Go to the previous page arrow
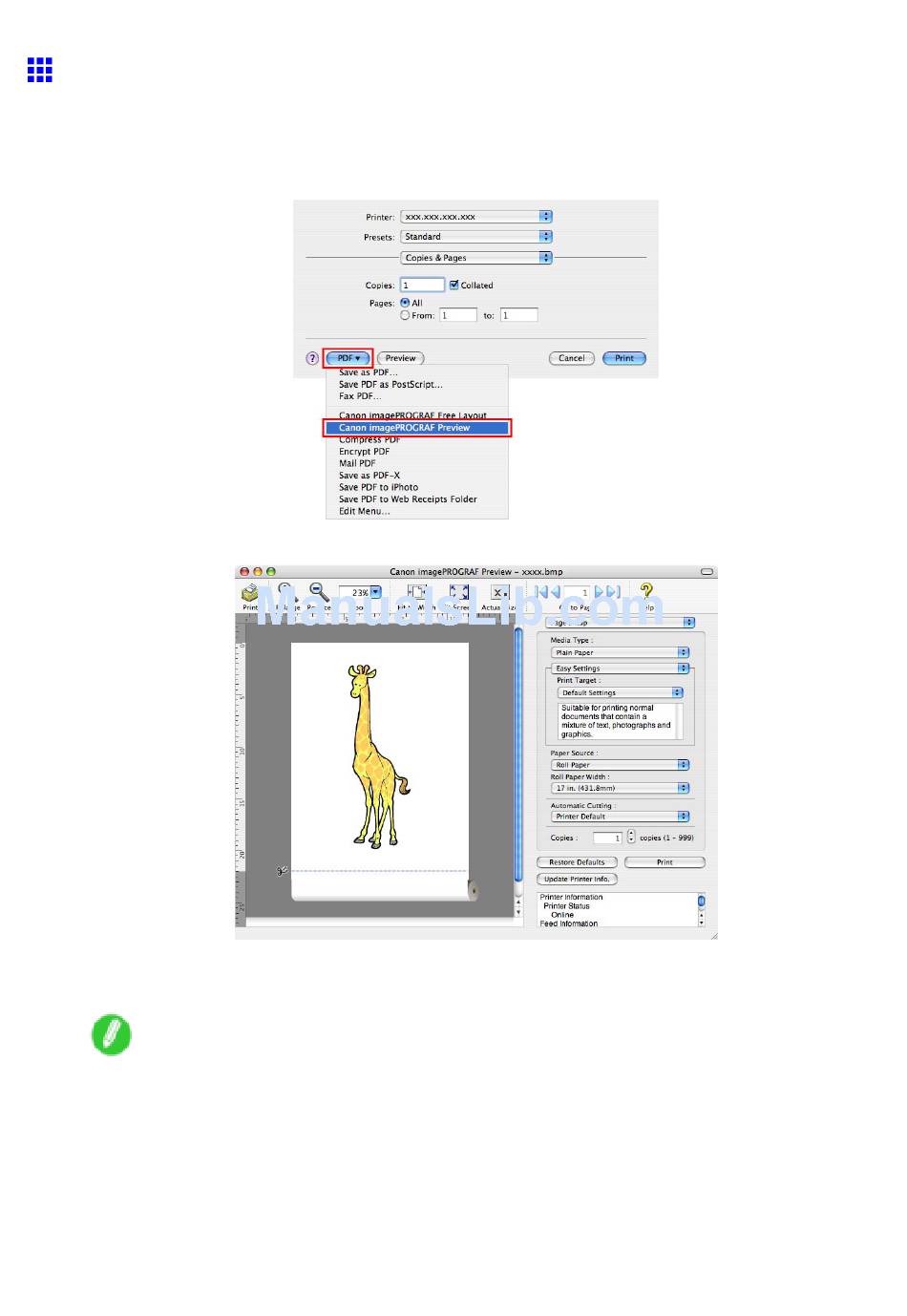This screenshot has height=1316, width=907. (x=556, y=592)
